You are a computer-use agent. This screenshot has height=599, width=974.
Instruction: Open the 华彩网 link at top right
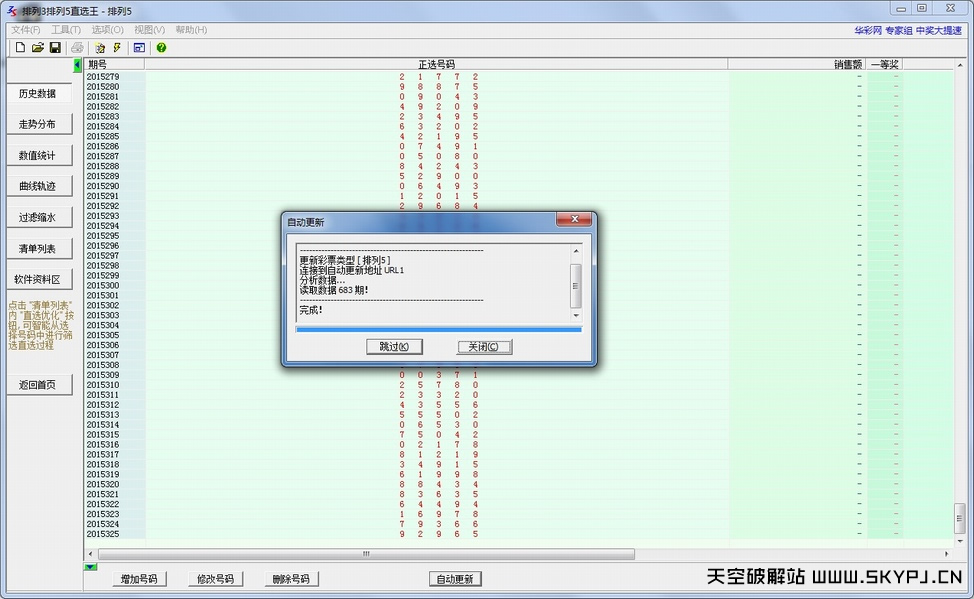867,30
